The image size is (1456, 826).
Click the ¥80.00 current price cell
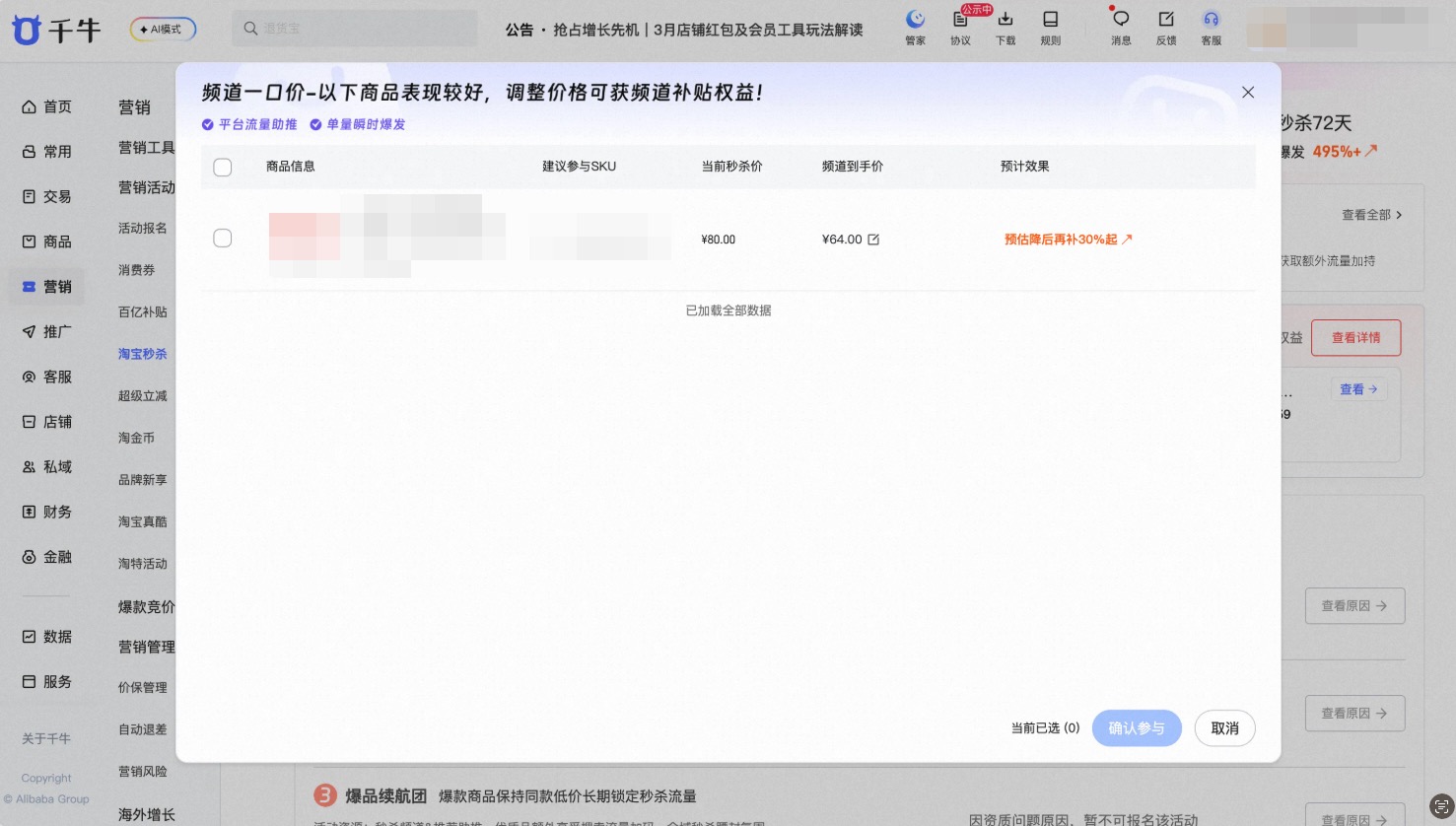(x=719, y=240)
